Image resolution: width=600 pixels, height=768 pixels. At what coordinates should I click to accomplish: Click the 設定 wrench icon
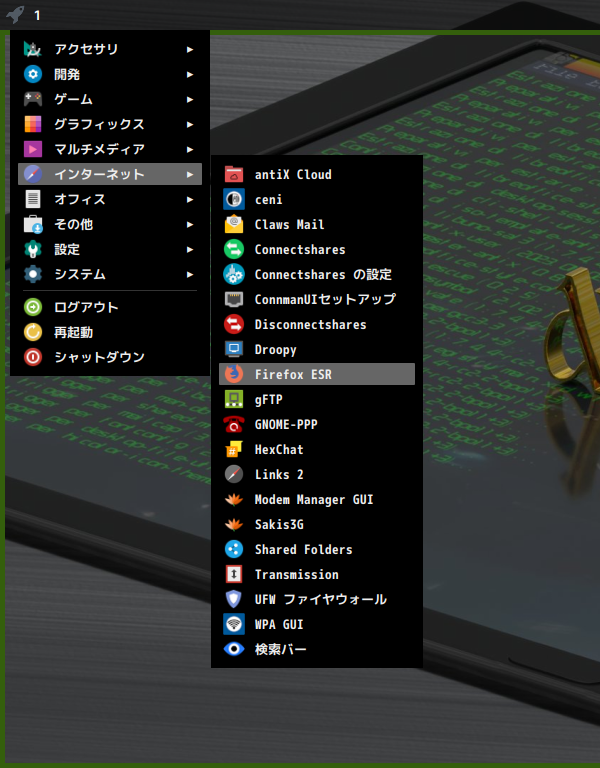tap(33, 249)
